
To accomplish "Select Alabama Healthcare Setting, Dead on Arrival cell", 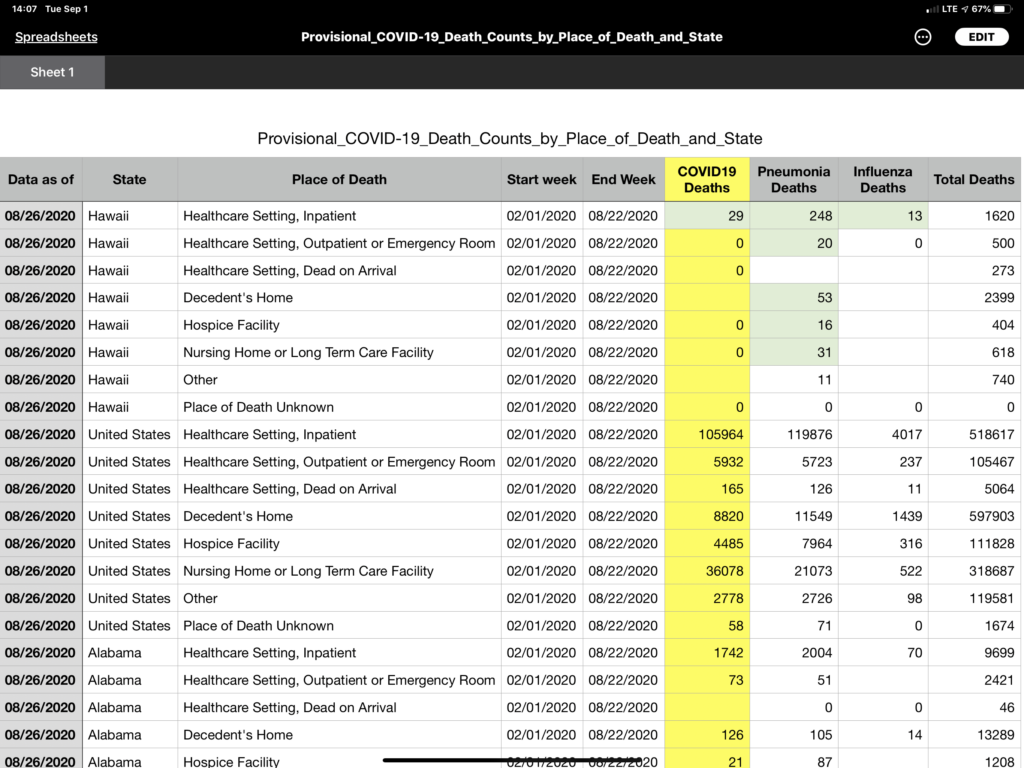I will coord(339,708).
